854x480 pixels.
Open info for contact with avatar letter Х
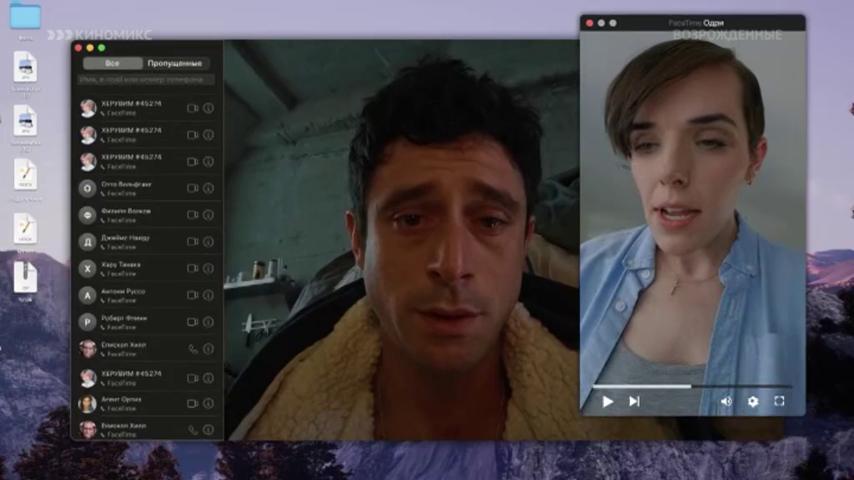point(208,269)
